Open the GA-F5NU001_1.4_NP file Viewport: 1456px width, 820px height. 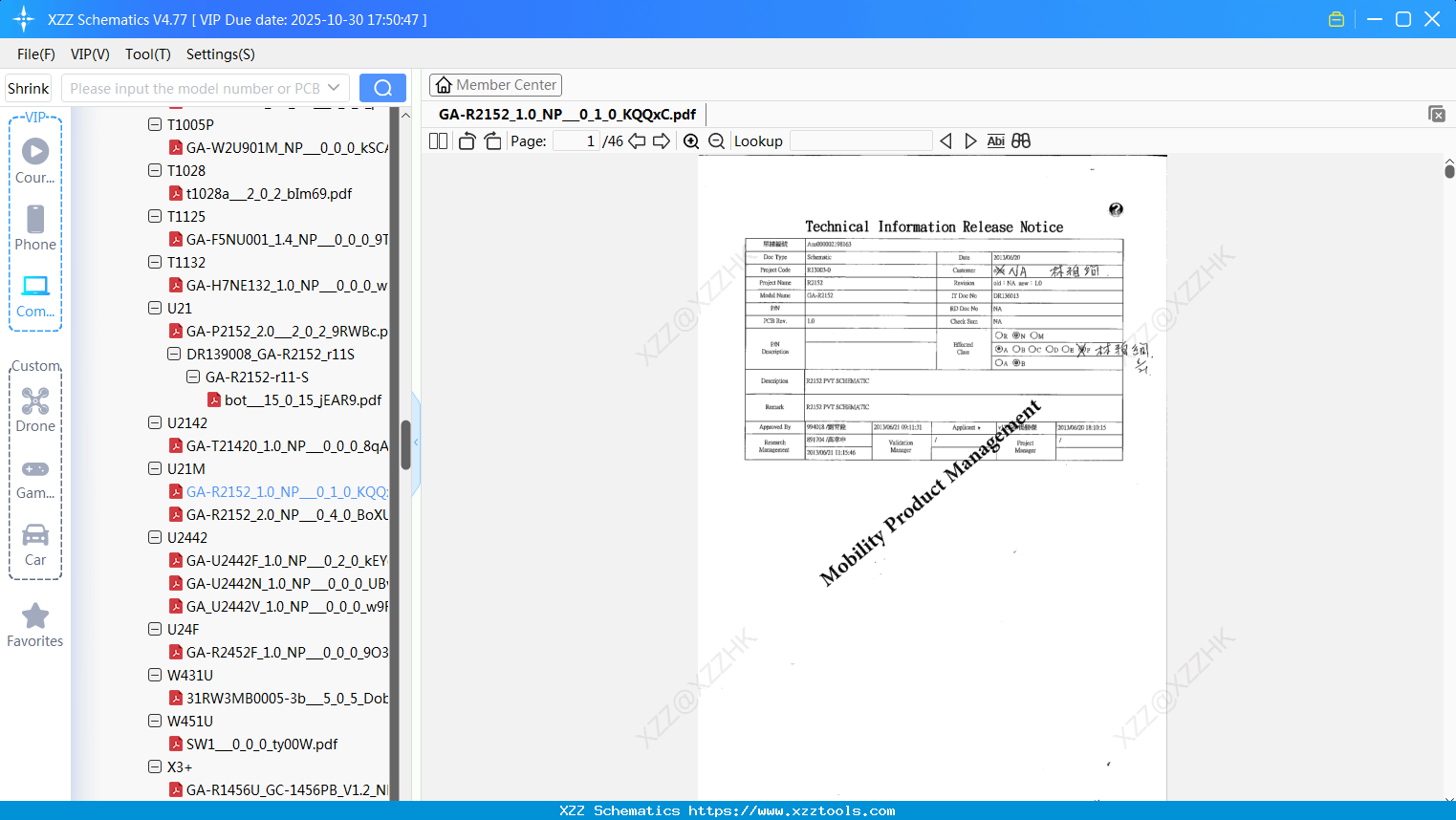coord(287,239)
